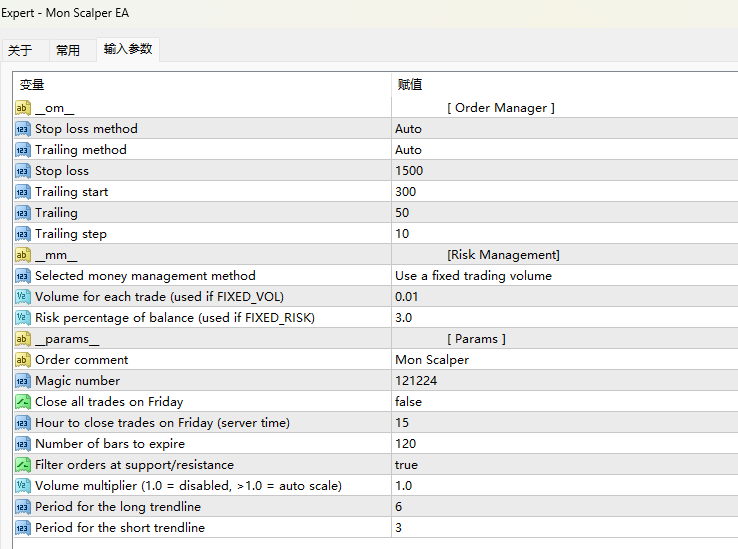Switch to the 常用 tab
This screenshot has width=738, height=549.
(x=68, y=50)
